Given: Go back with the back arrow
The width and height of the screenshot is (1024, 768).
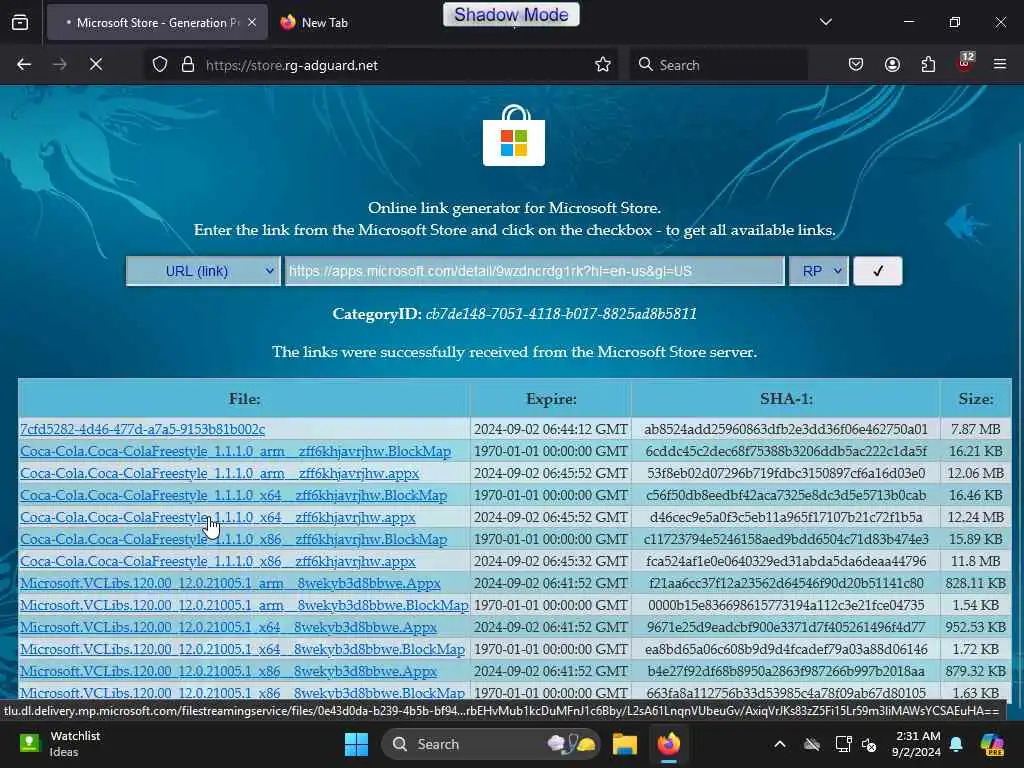Looking at the screenshot, I should tap(24, 65).
